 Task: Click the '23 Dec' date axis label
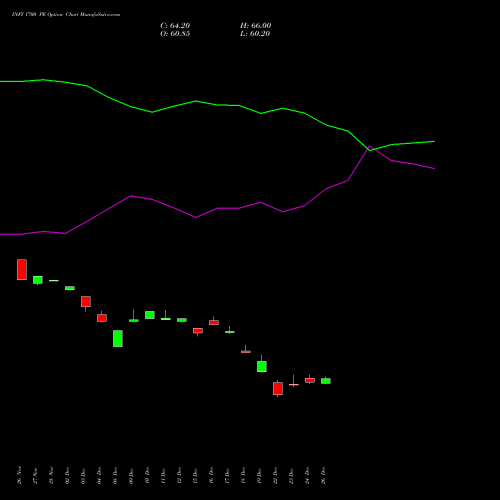tap(291, 475)
